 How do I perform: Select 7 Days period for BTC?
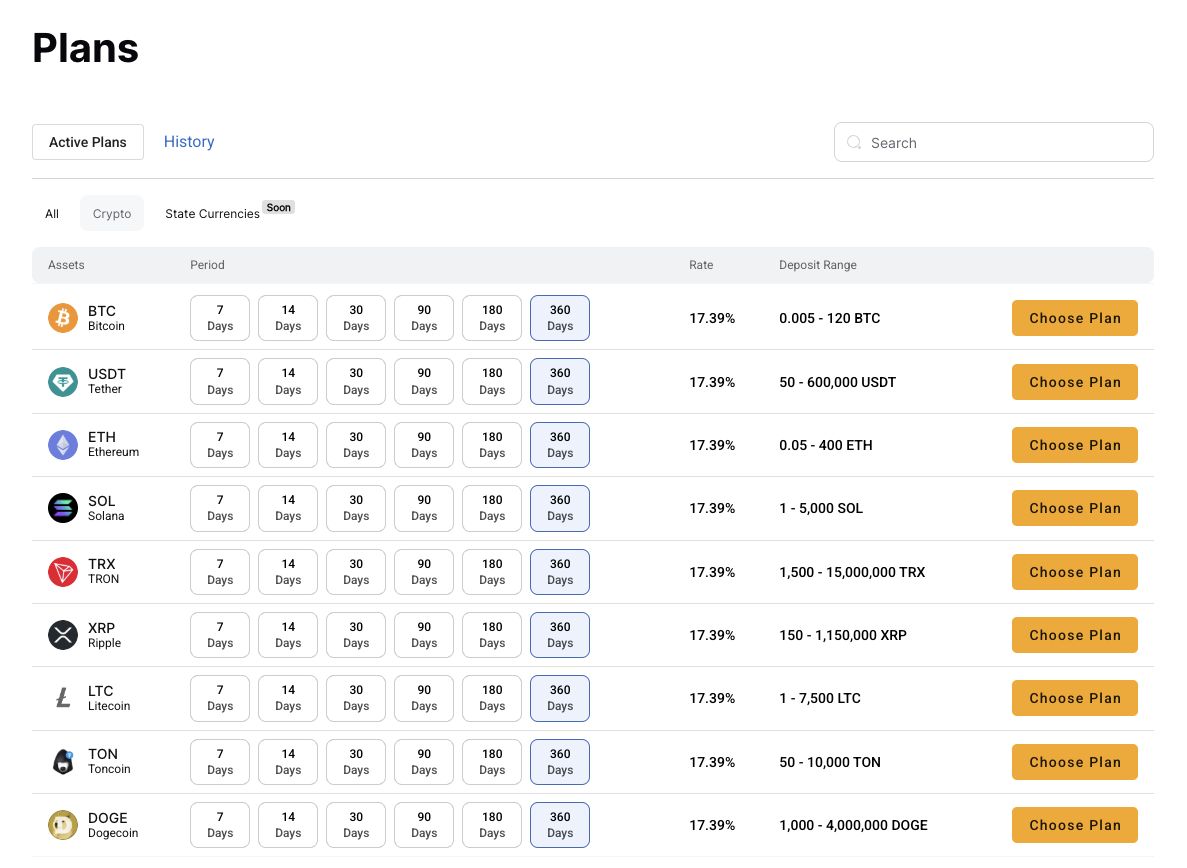tap(220, 318)
